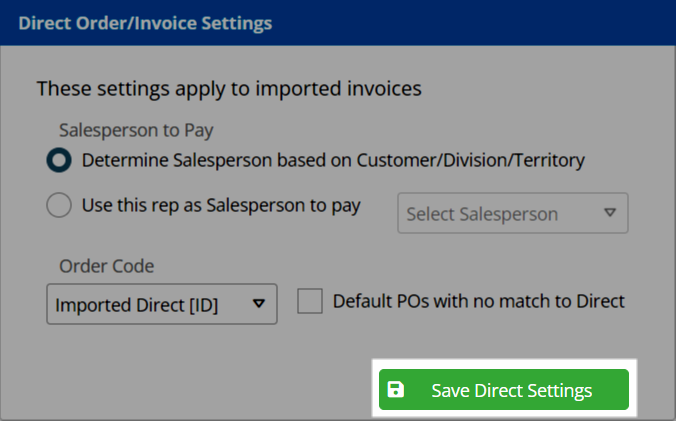Screen dimensions: 676x421
Task: Open the Select Salesperson dropdown
Action: [513, 213]
